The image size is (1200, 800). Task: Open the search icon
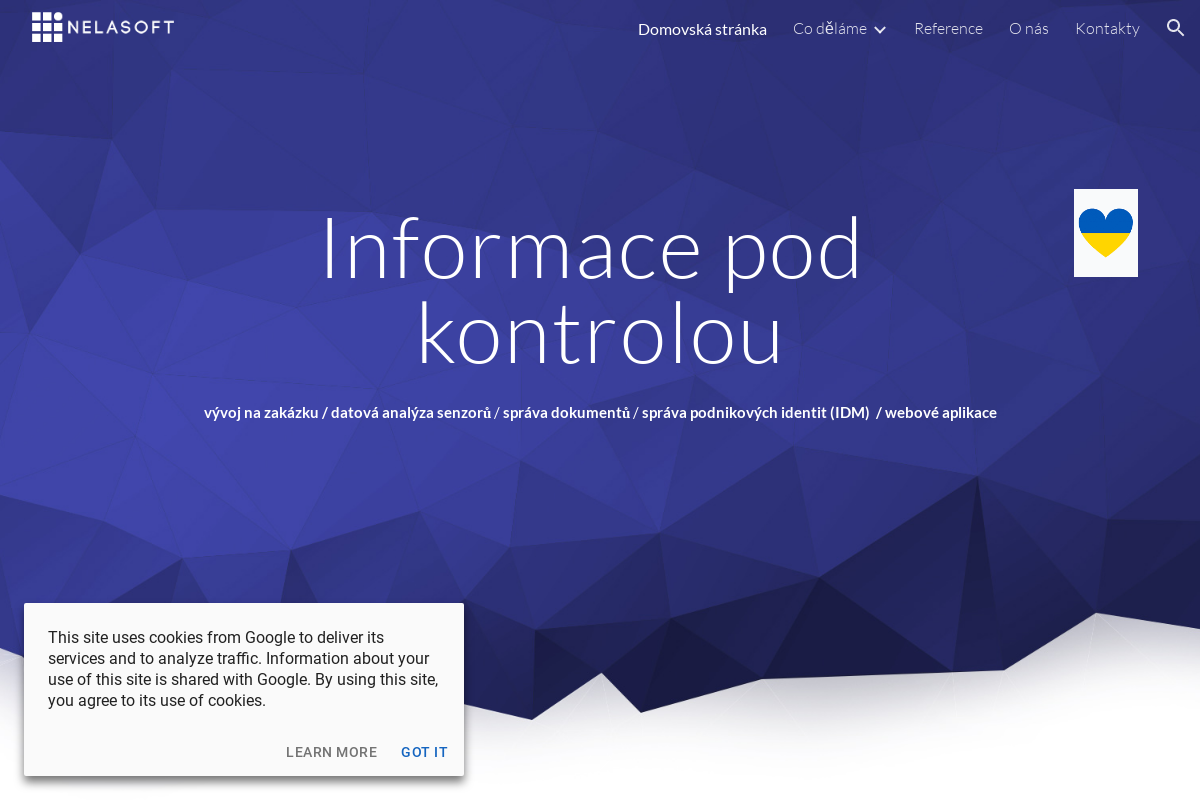click(x=1175, y=28)
